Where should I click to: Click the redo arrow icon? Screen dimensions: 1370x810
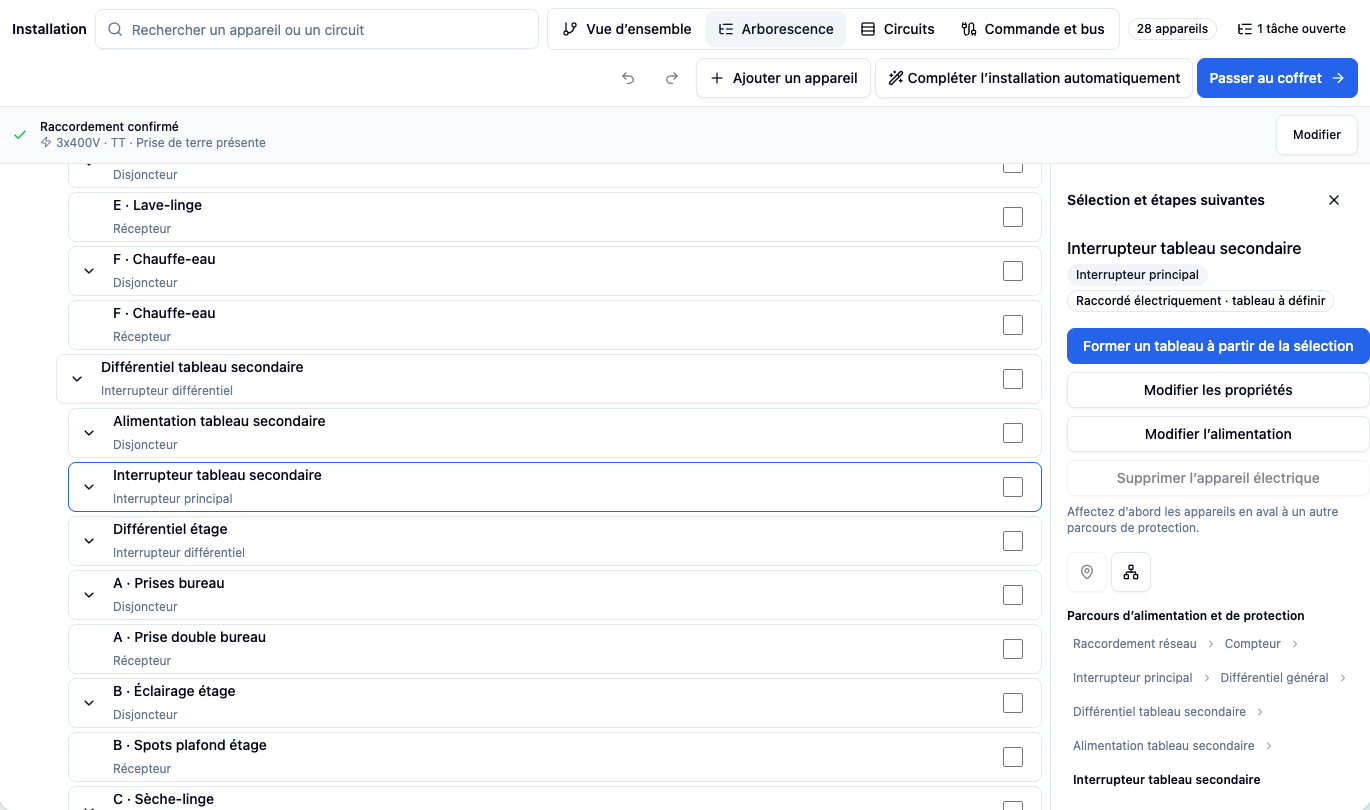672,78
